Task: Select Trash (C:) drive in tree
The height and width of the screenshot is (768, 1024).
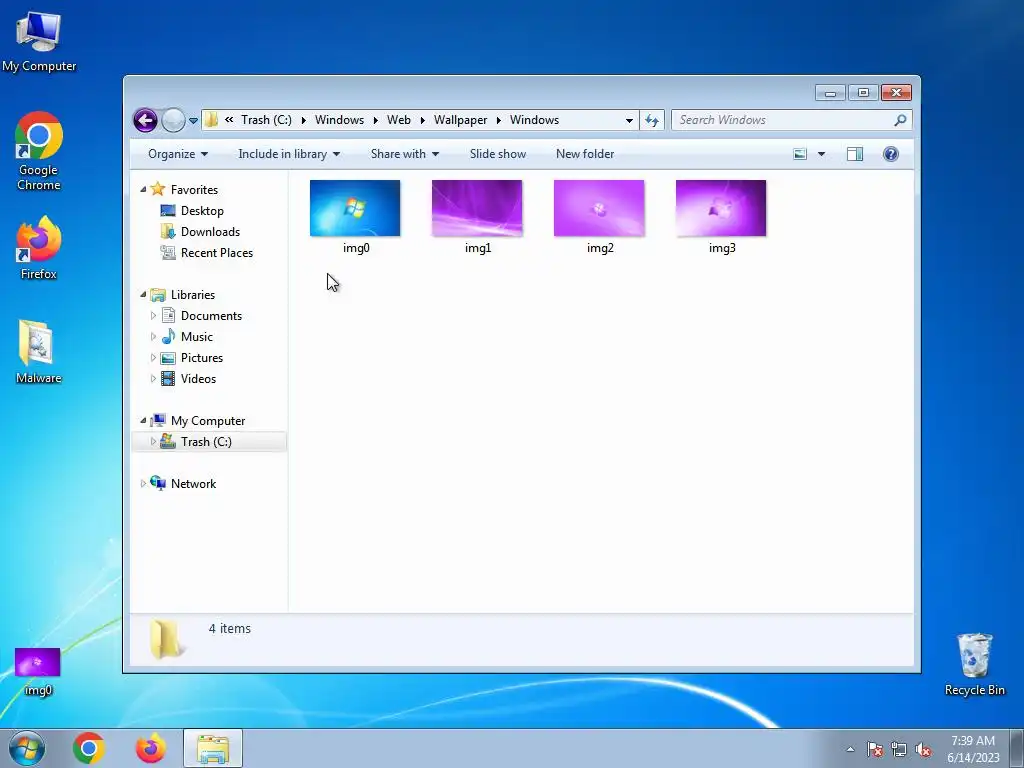Action: (x=206, y=442)
